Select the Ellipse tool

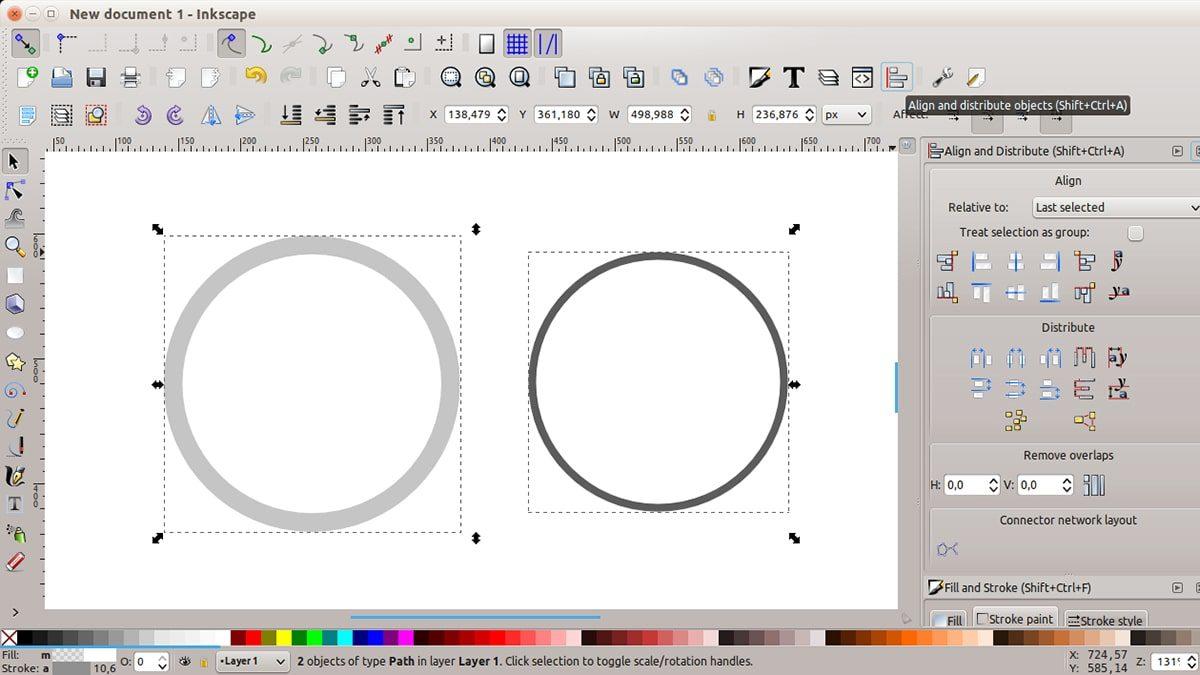coord(14,330)
